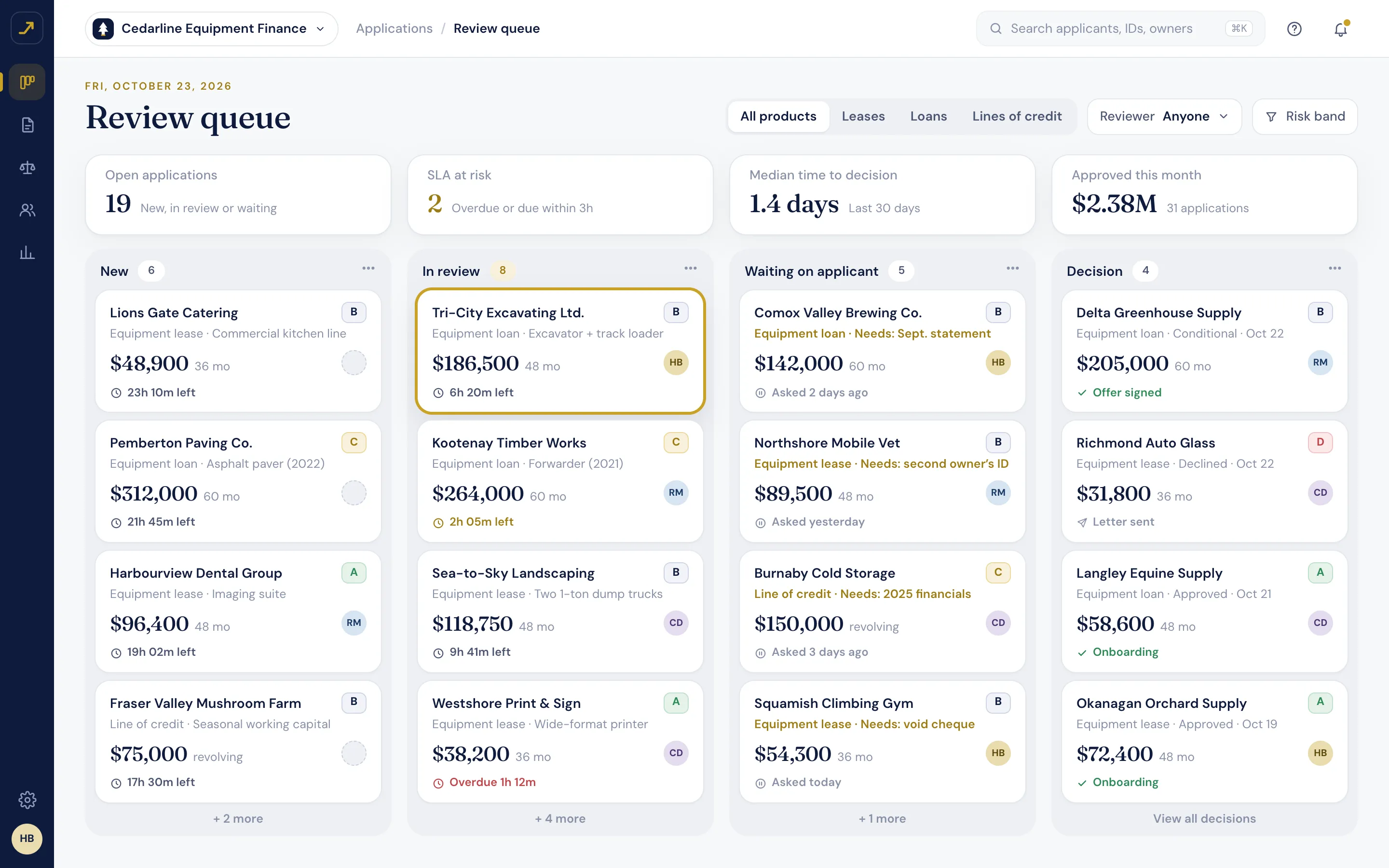The width and height of the screenshot is (1389, 868).
Task: Select the All products tab
Action: point(778,117)
